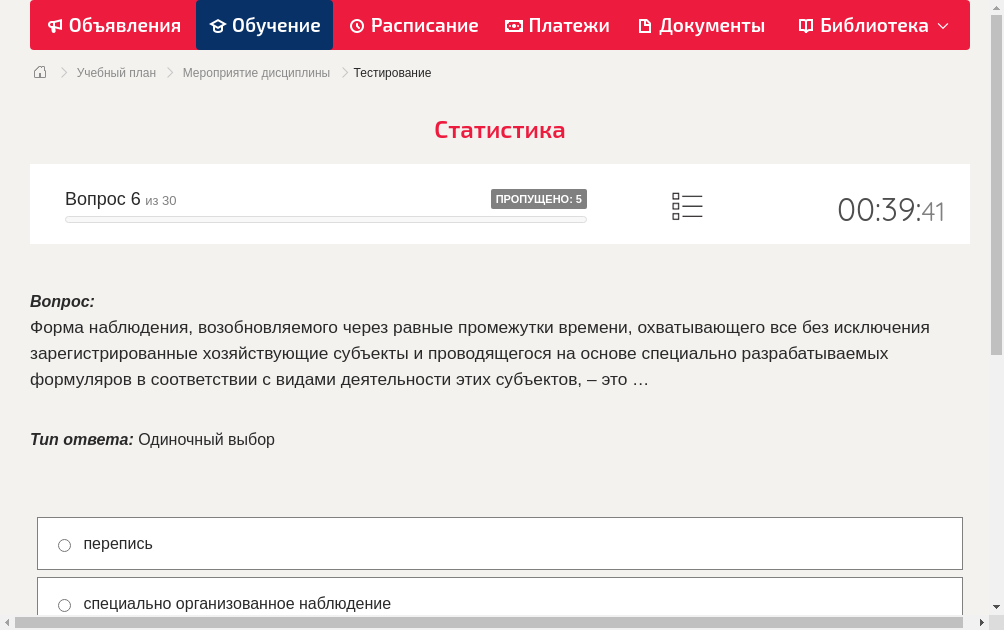Click the clock icon beside Расписание
The height and width of the screenshot is (630, 1004).
pyautogui.click(x=356, y=25)
